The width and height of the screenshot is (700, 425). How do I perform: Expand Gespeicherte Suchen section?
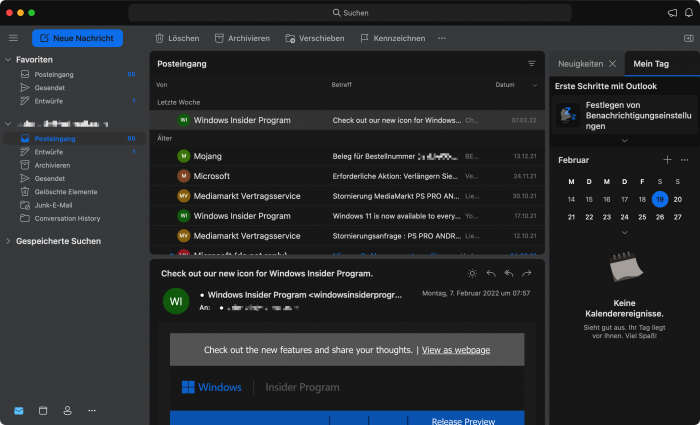[8, 241]
